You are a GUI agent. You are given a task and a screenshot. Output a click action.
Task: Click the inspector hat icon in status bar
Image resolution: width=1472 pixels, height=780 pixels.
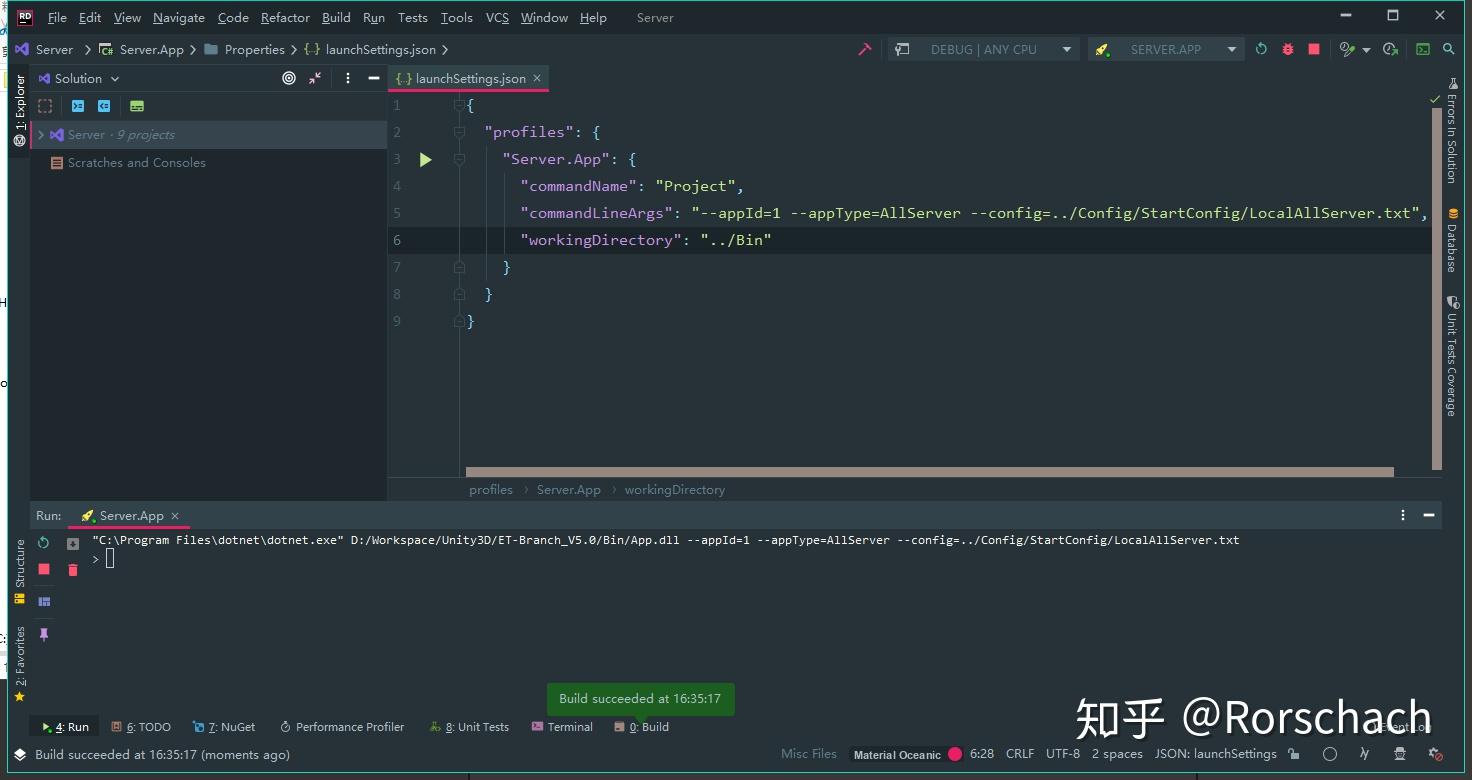tap(1400, 754)
